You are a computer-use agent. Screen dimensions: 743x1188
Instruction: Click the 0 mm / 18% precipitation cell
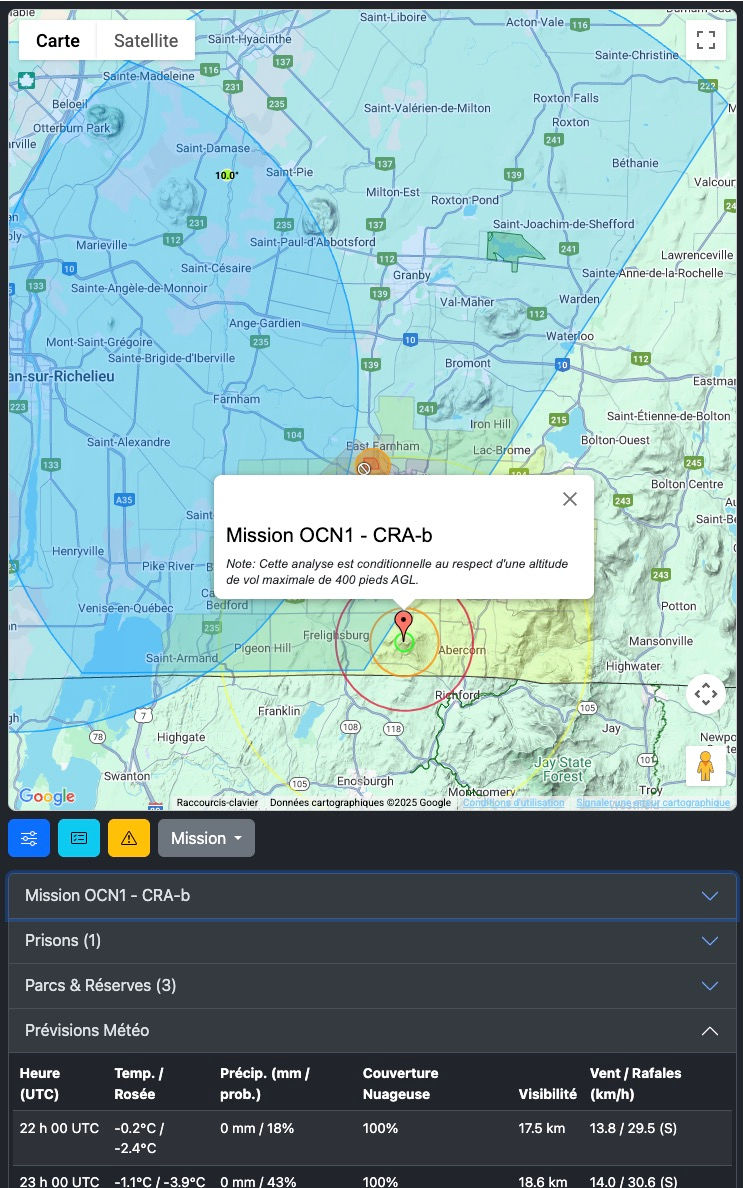[x=257, y=1128]
